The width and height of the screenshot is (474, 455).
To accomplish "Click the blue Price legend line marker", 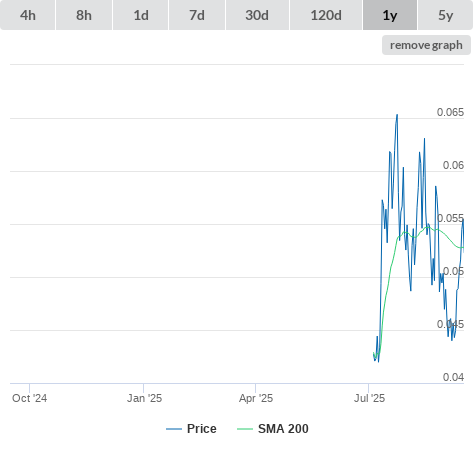I will [x=174, y=429].
